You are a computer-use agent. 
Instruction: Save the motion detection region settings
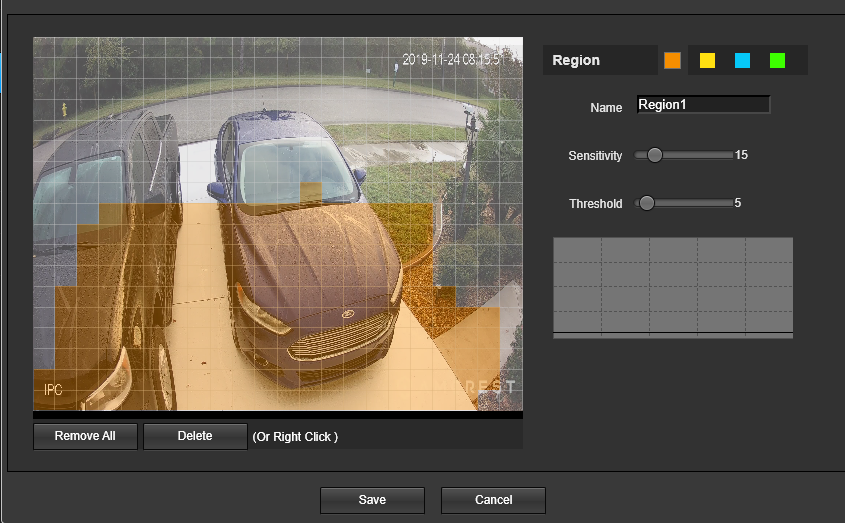click(x=372, y=500)
